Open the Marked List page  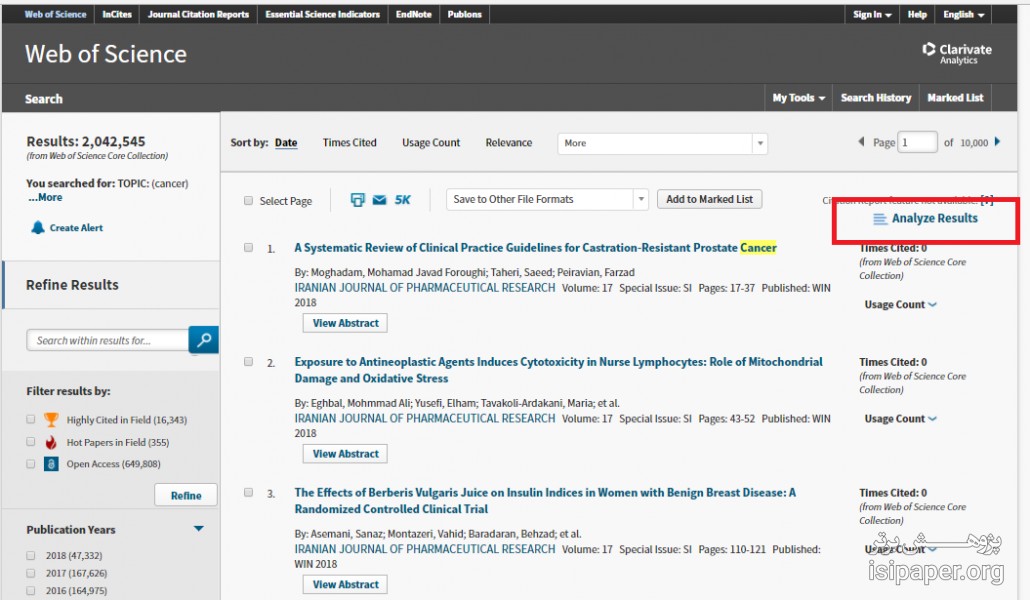tap(955, 98)
